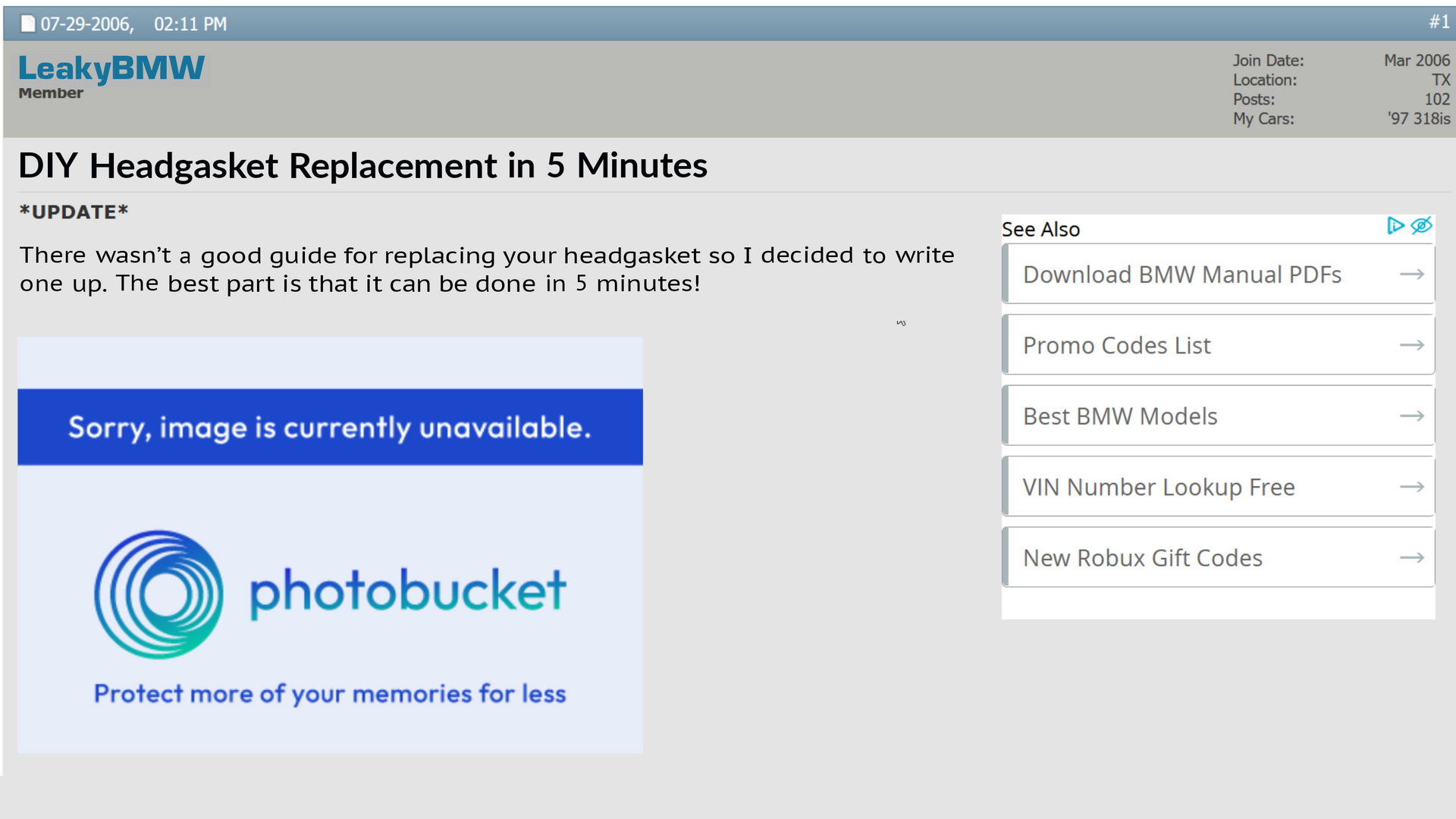Follow the arrow on New Robux Gift Codes
Screen dimensions: 1456x819
(x=1411, y=558)
